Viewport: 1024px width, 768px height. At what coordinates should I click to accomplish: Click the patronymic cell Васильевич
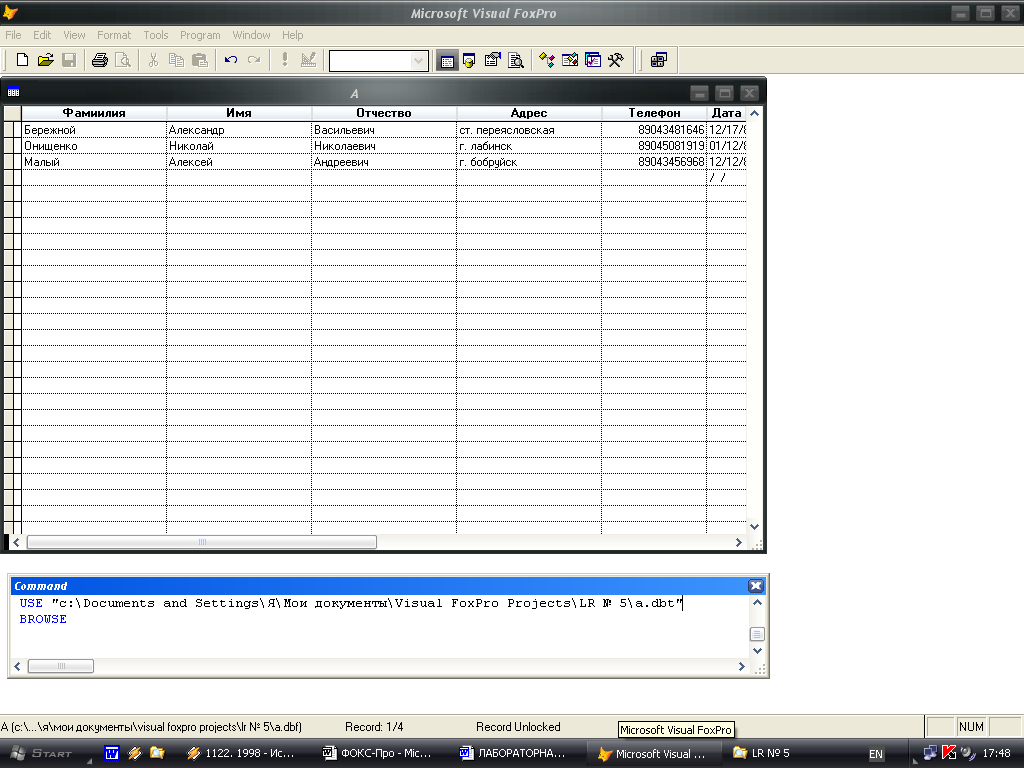point(384,130)
